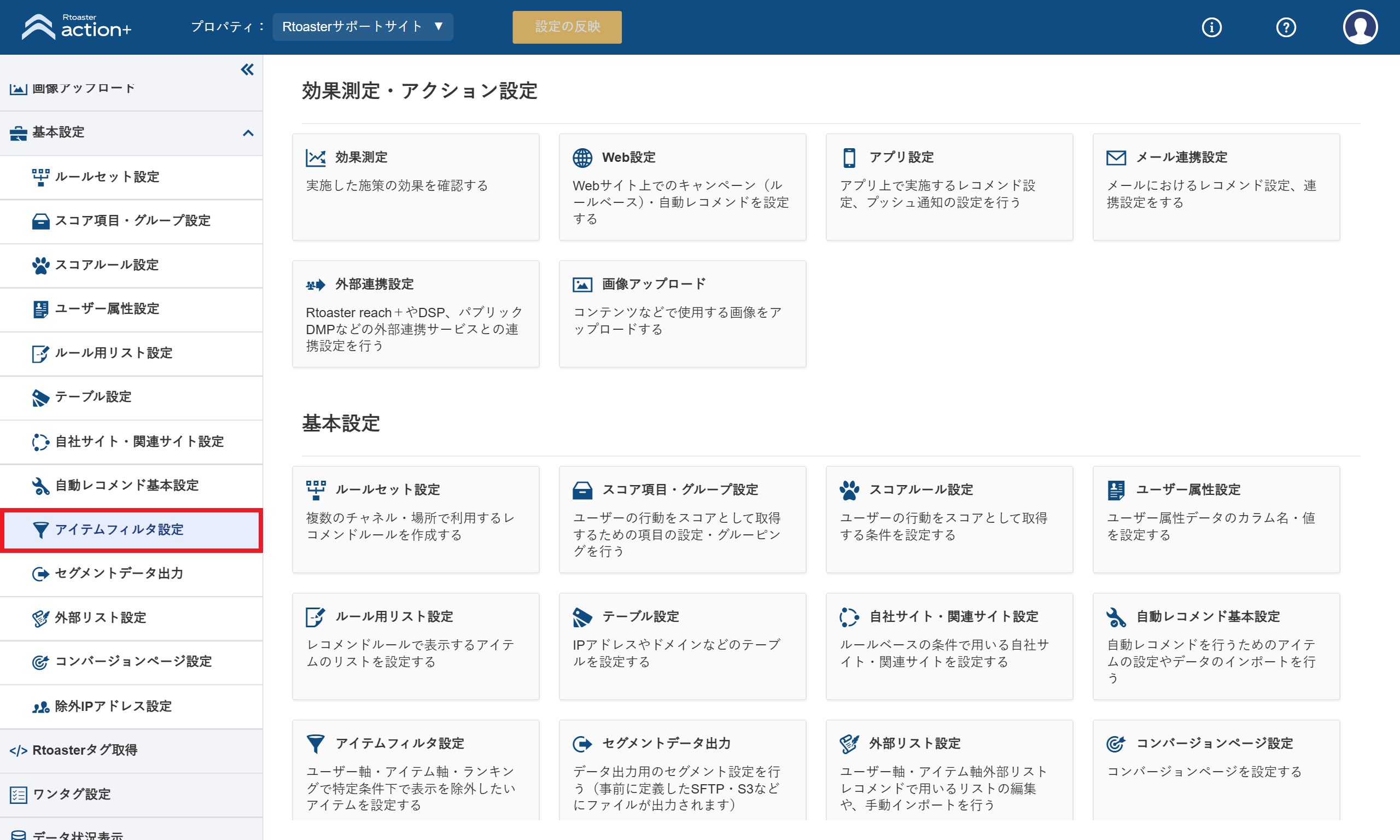
Task: Select 自社サイト・関連サイト設定 in sidebar
Action: pos(131,441)
